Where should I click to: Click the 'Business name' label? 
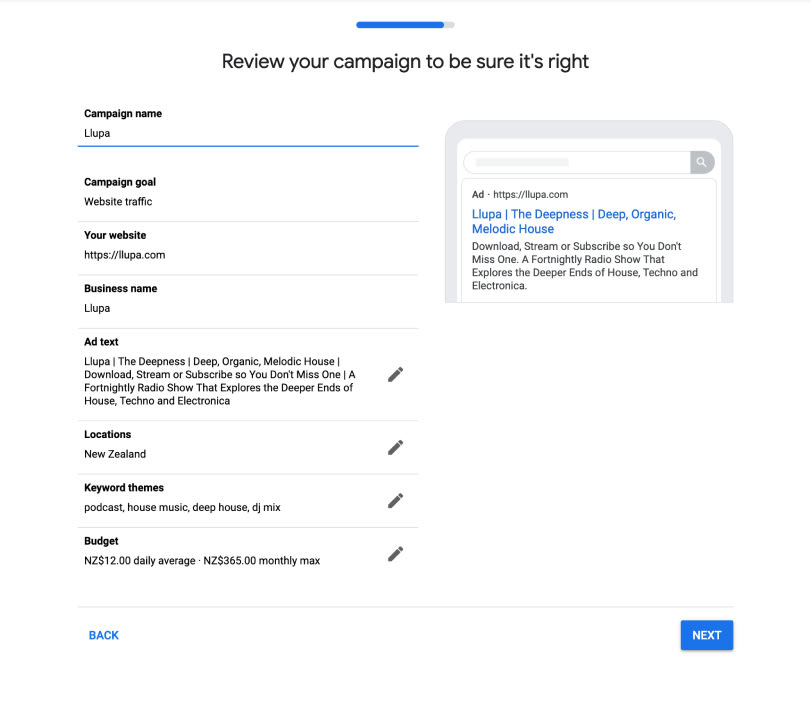click(x=121, y=289)
